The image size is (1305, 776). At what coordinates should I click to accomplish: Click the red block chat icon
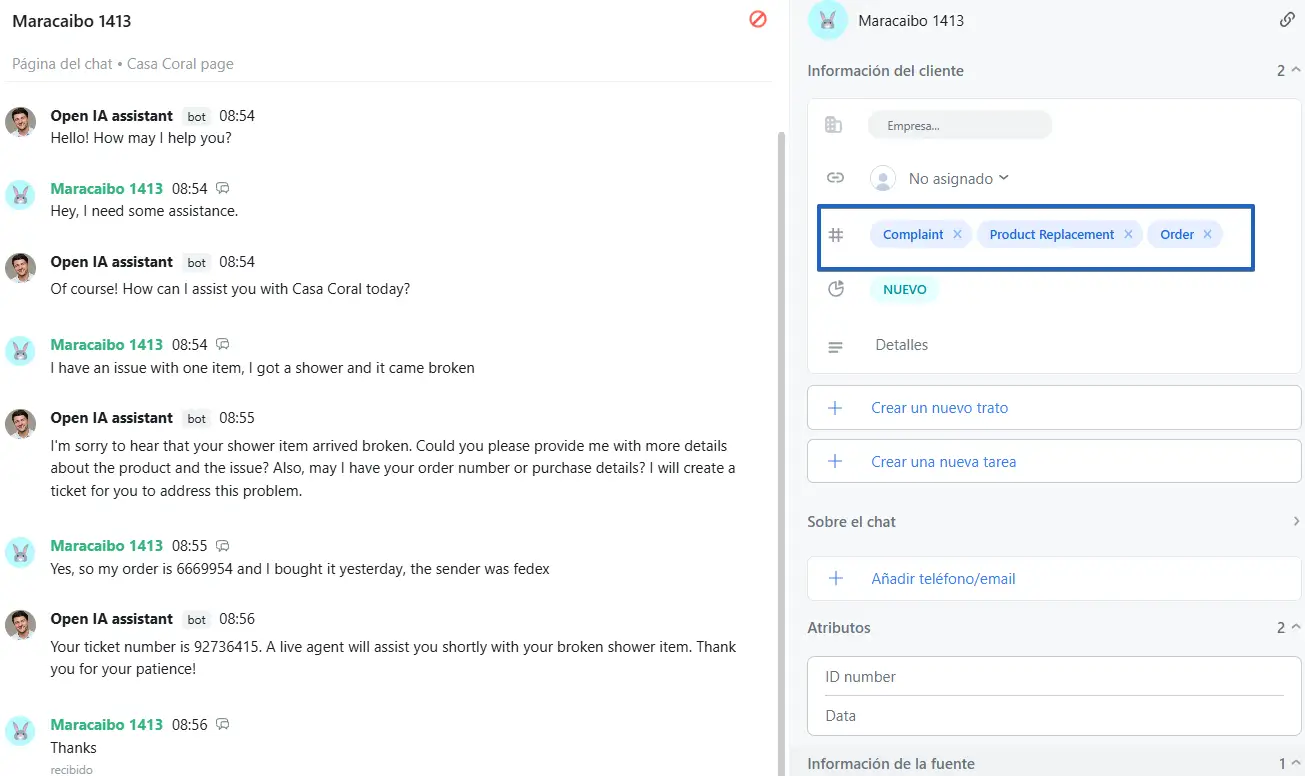click(x=758, y=19)
